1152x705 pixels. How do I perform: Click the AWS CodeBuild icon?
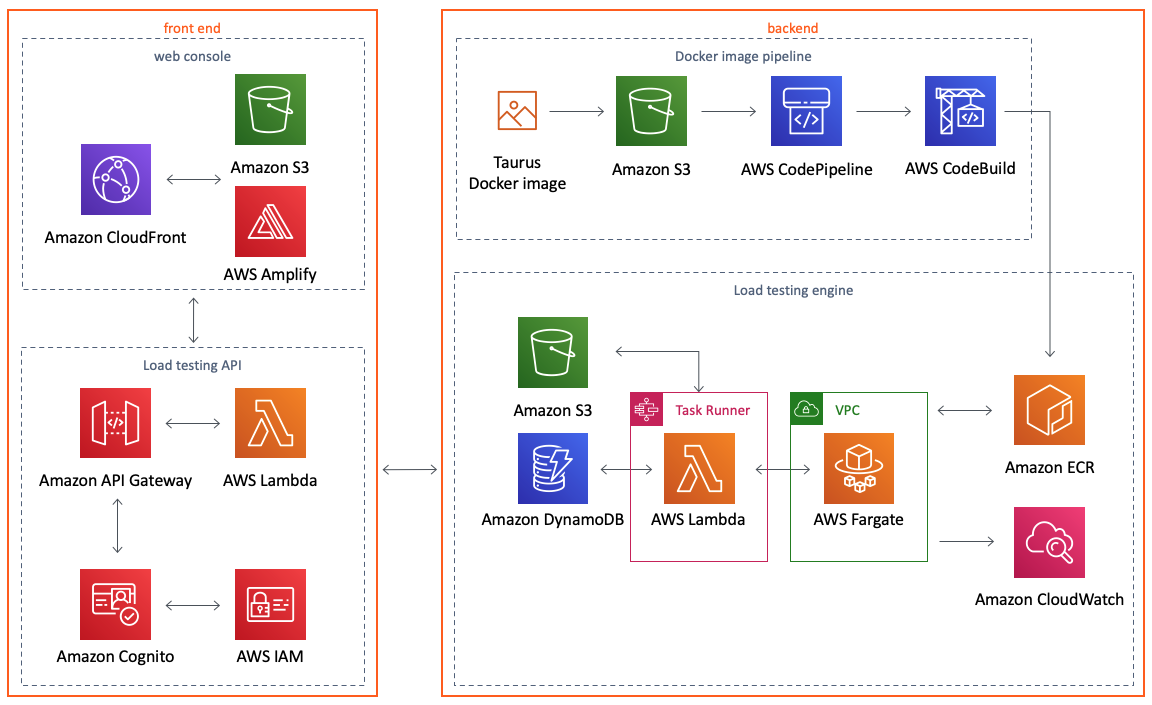(x=960, y=111)
